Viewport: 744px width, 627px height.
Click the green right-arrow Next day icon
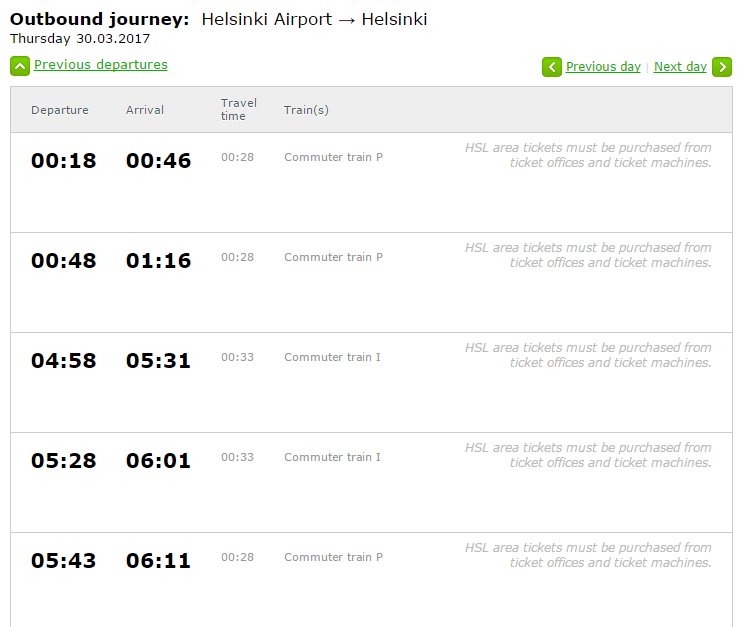pos(722,67)
